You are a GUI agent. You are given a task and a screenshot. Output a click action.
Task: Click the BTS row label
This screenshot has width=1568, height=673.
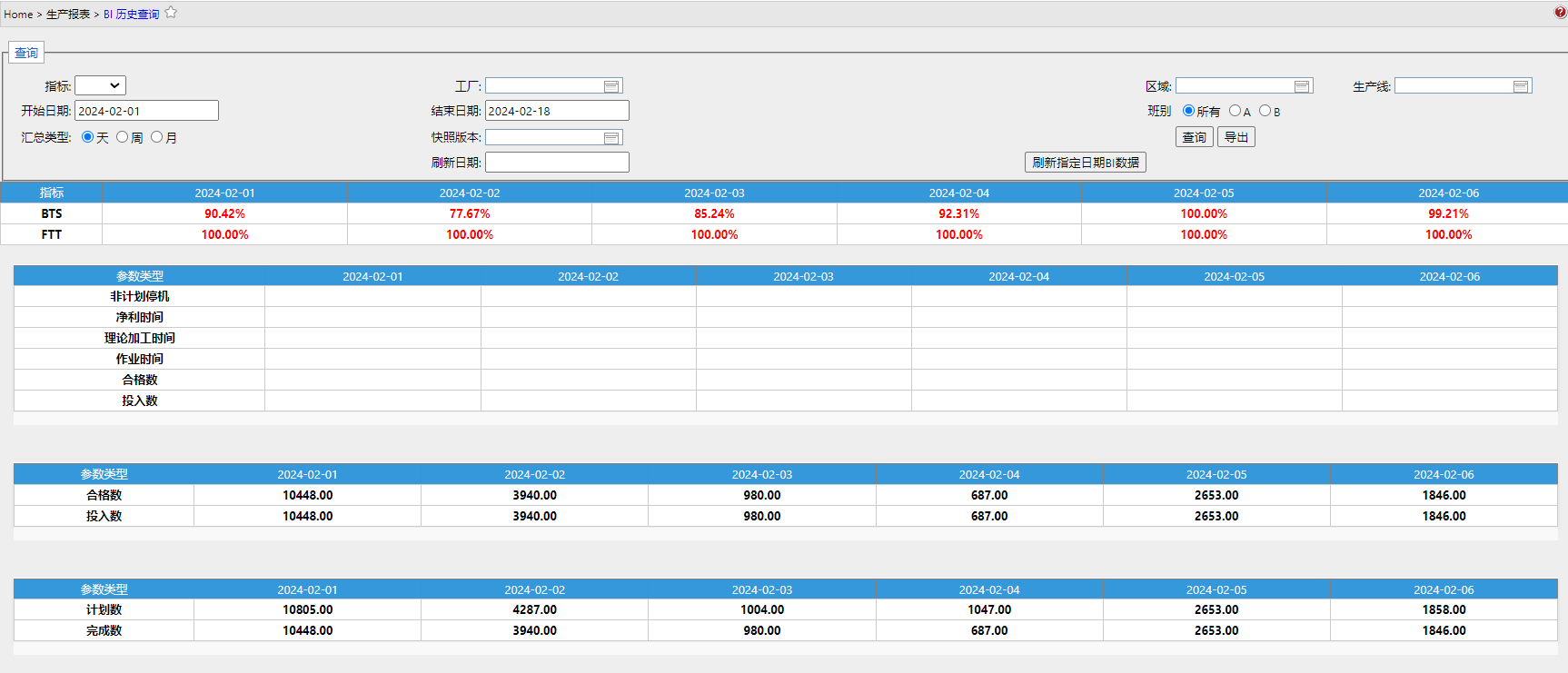click(52, 214)
